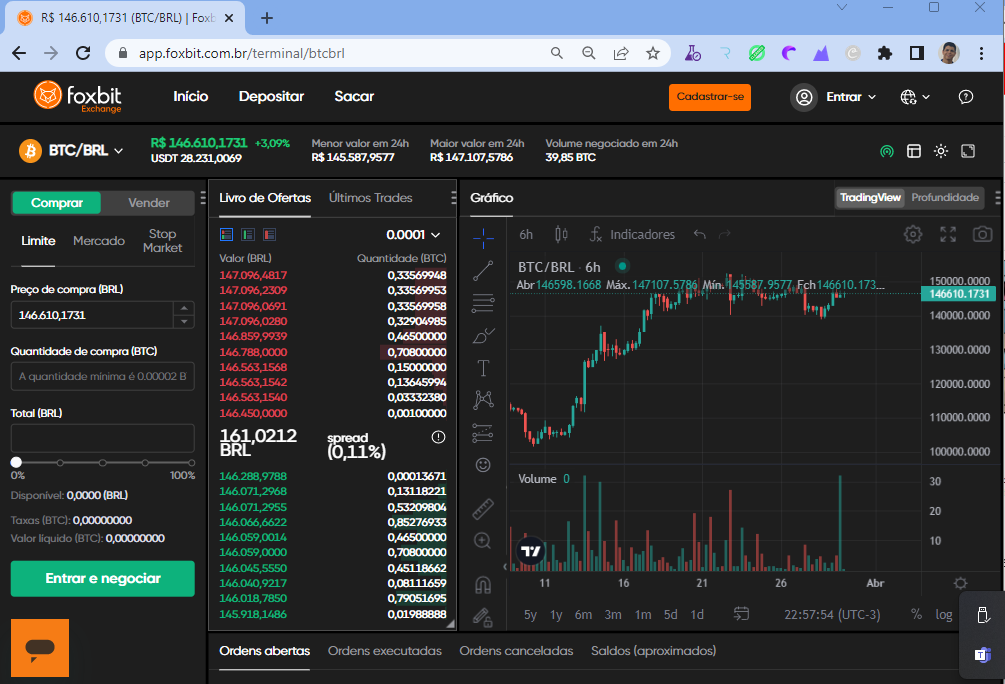Show both bids and asks order book view
Image resolution: width=1005 pixels, height=684 pixels.
pyautogui.click(x=226, y=235)
